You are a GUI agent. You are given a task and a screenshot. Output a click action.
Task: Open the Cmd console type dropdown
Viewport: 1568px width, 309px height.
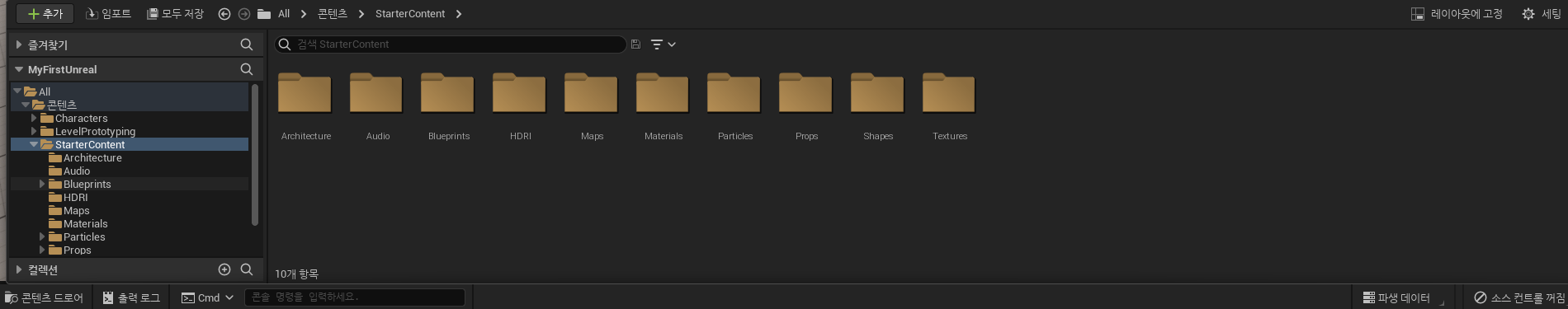(x=208, y=297)
